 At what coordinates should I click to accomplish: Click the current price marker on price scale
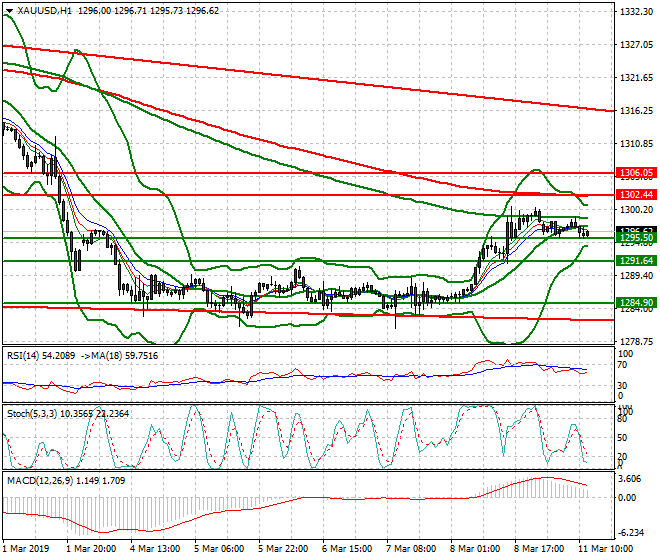[636, 230]
